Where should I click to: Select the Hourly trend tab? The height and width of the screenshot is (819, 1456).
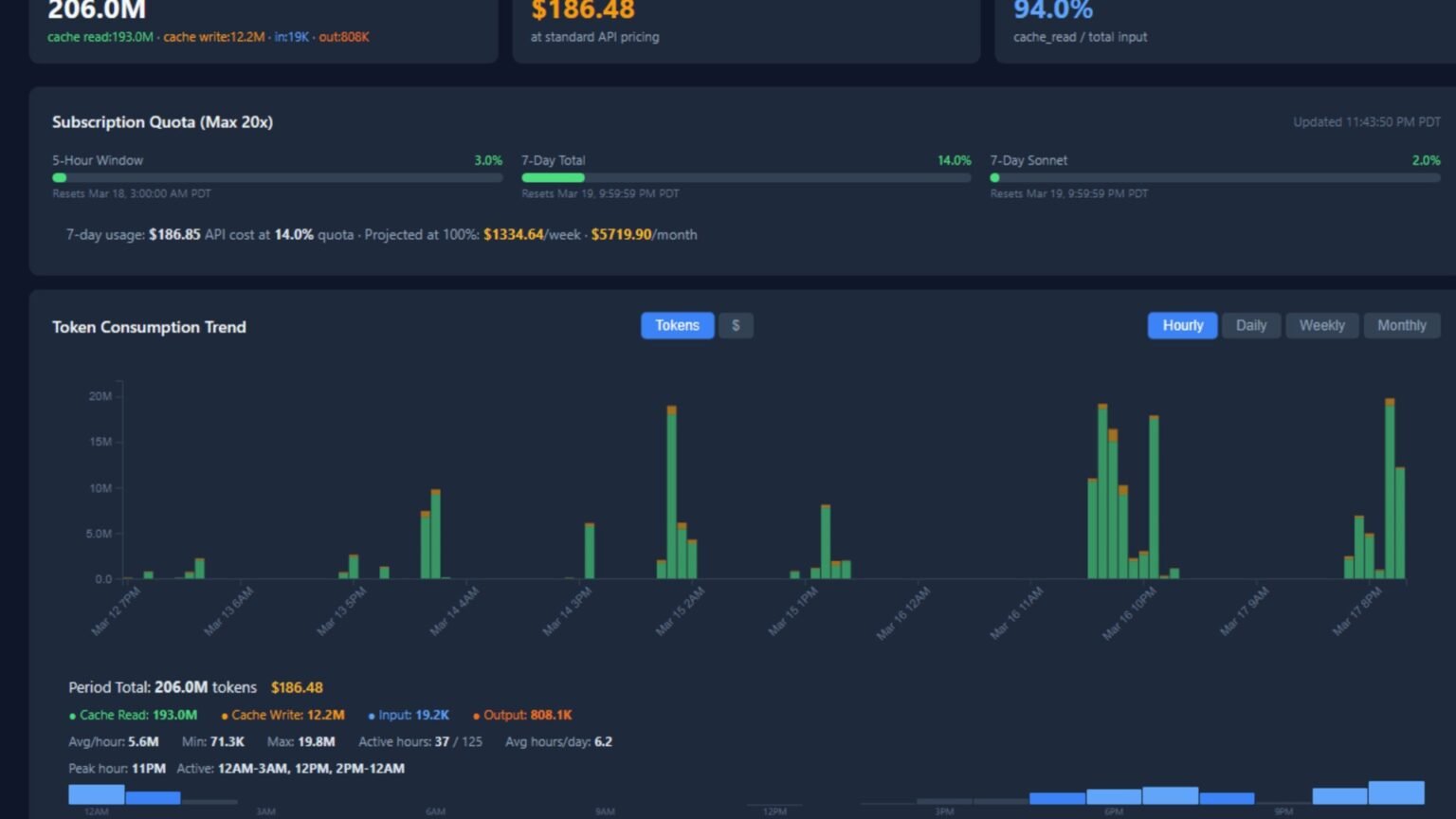1182,325
